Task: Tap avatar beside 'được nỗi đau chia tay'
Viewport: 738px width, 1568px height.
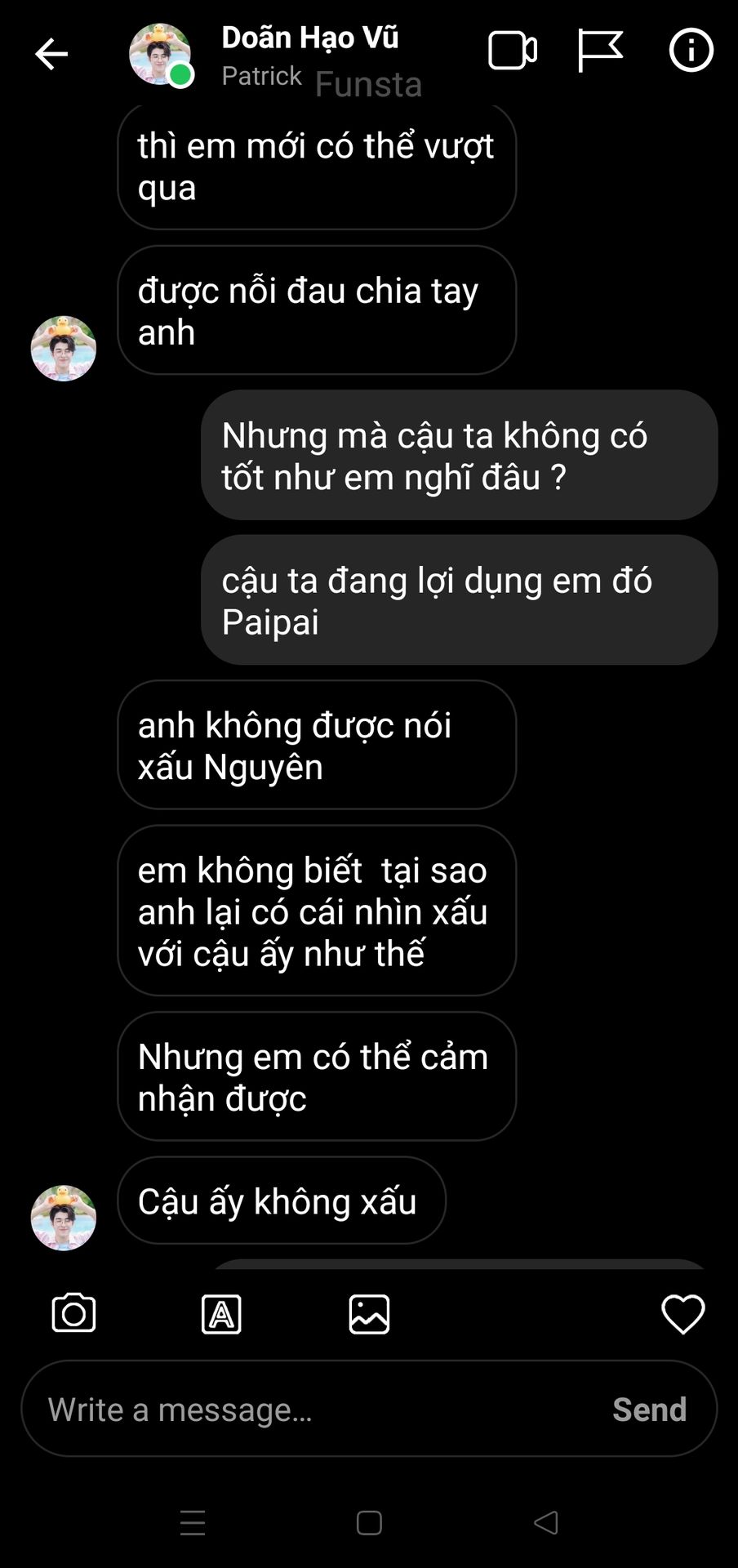Action: (64, 349)
